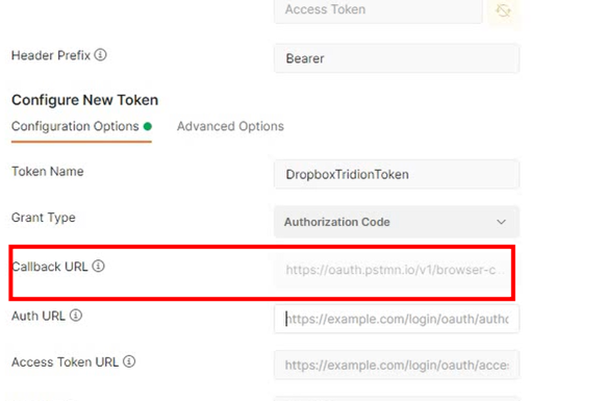Click the Access Token URL input field
This screenshot has width=606, height=401.
(x=397, y=365)
